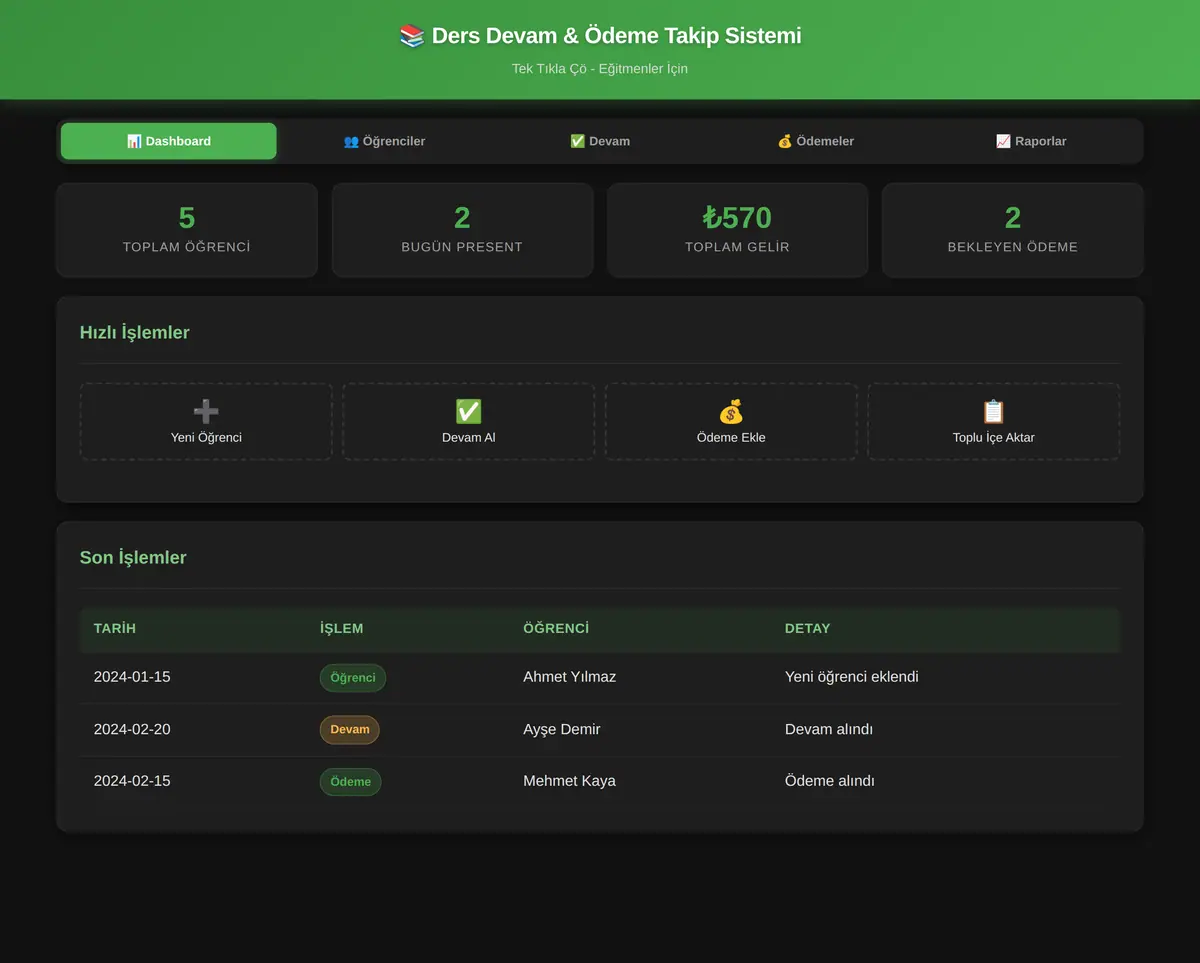Select the Toplam Öğrenci stat card
This screenshot has height=963, width=1200.
coord(187,230)
